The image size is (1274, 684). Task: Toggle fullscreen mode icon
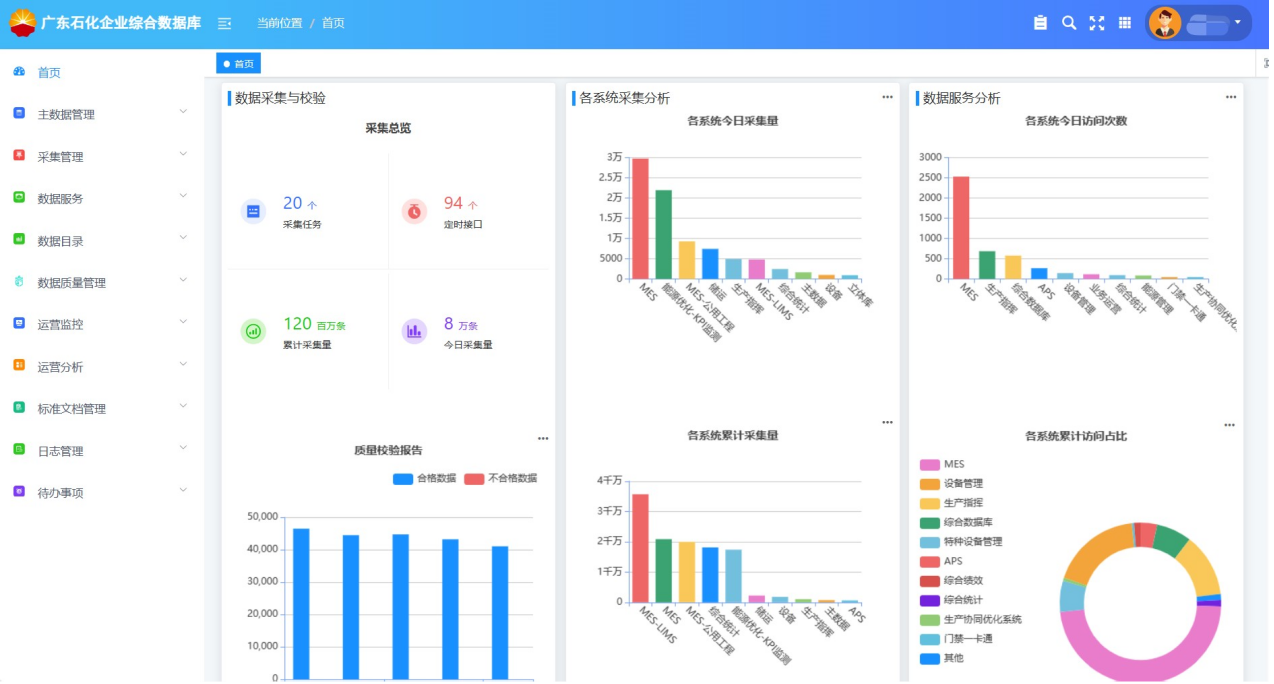1096,23
